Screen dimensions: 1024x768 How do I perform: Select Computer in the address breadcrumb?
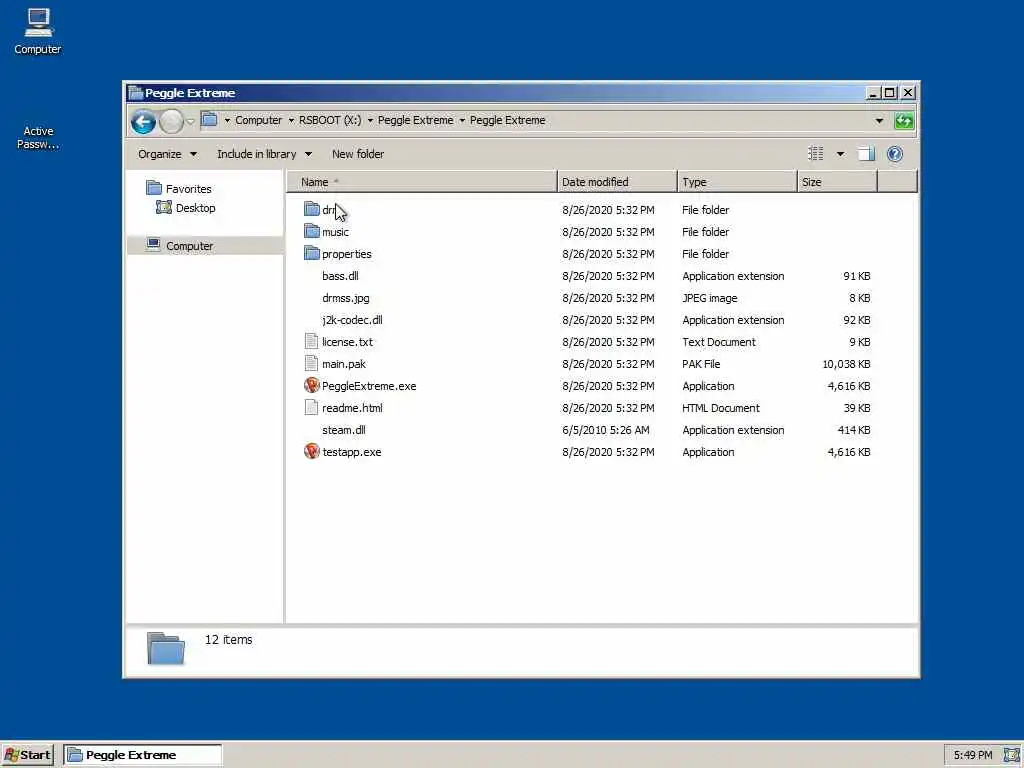coord(259,120)
